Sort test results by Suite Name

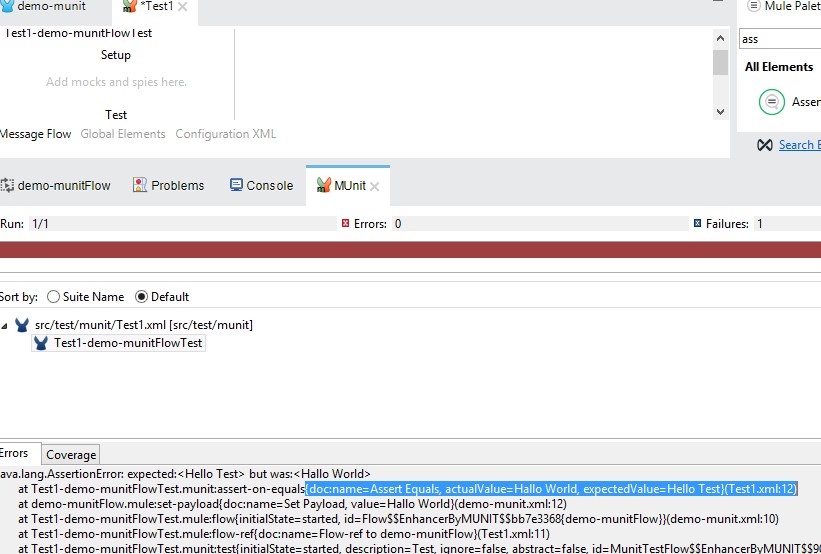tap(53, 297)
